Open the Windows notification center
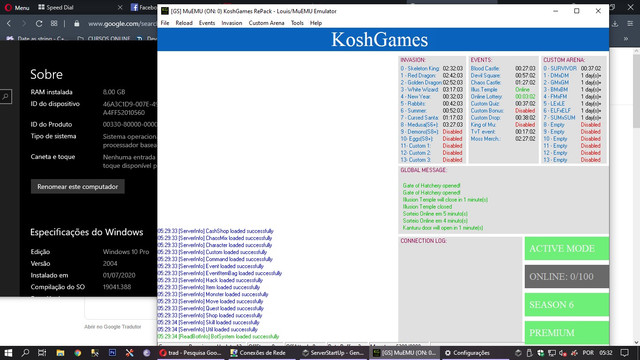 coord(624,353)
